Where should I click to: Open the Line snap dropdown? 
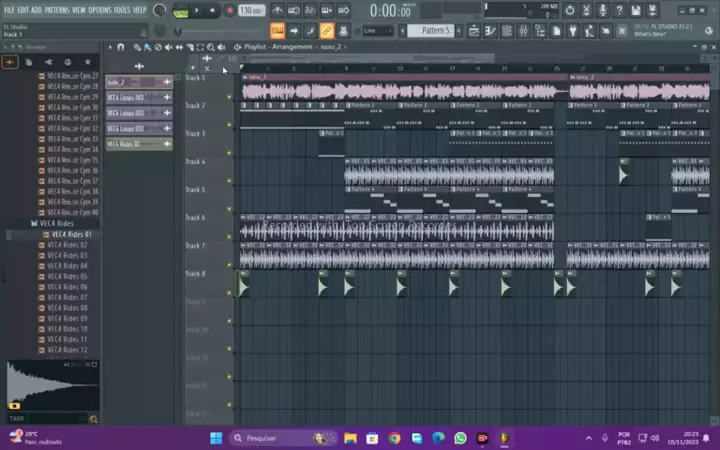pos(377,31)
